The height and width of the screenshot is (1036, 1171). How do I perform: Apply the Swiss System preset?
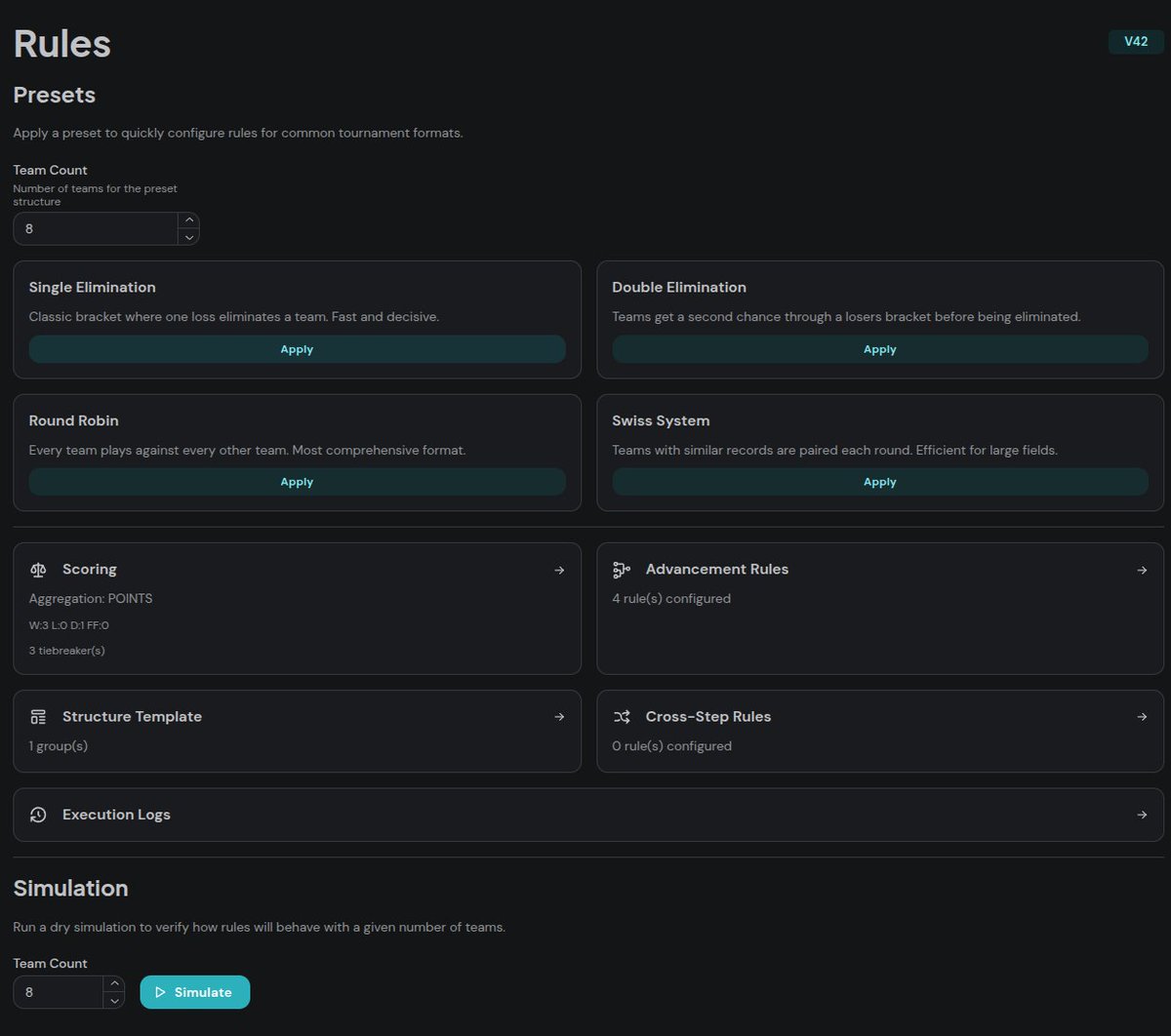[x=880, y=482]
